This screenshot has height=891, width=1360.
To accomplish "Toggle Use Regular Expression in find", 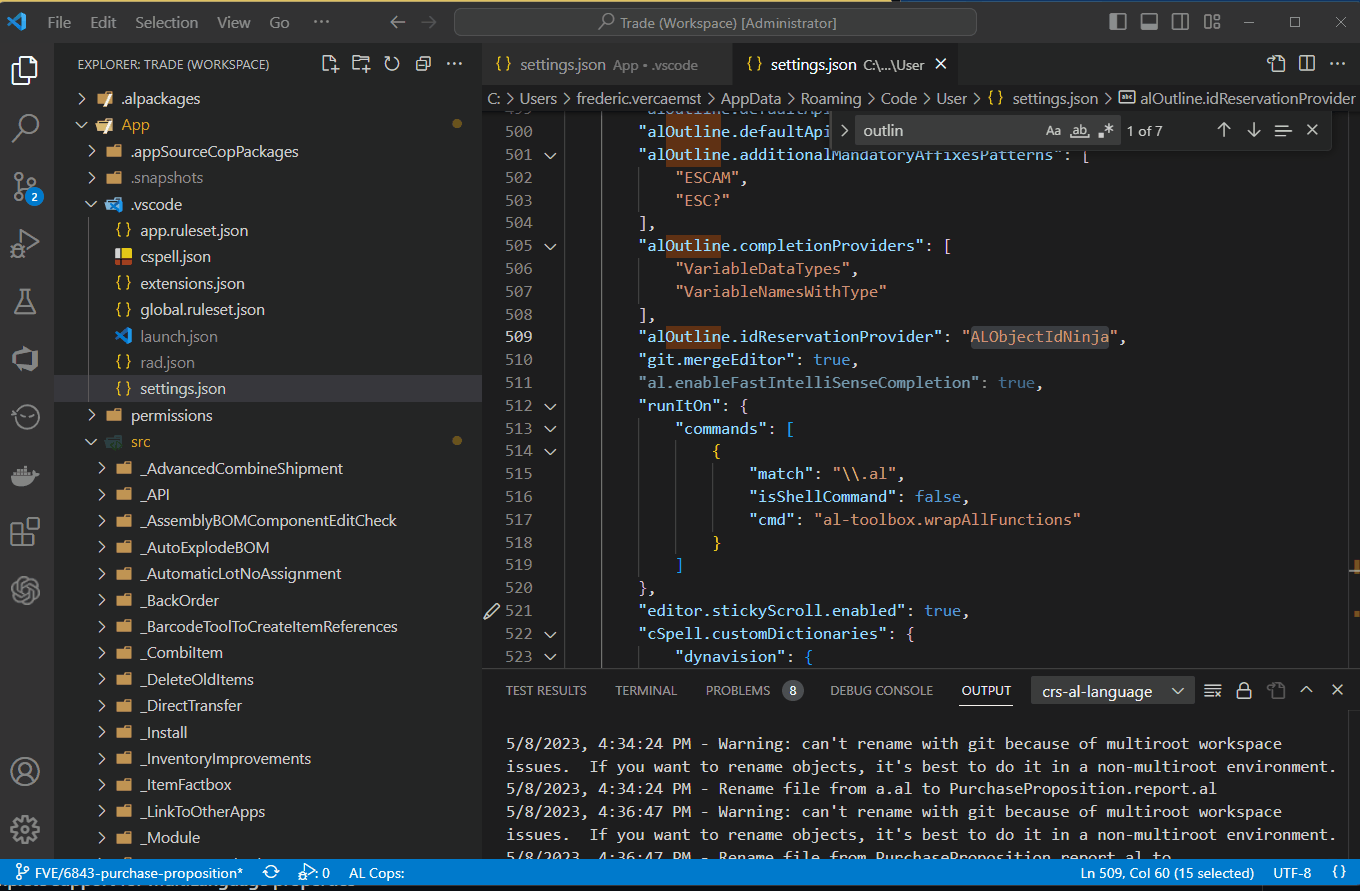I will (x=1105, y=131).
